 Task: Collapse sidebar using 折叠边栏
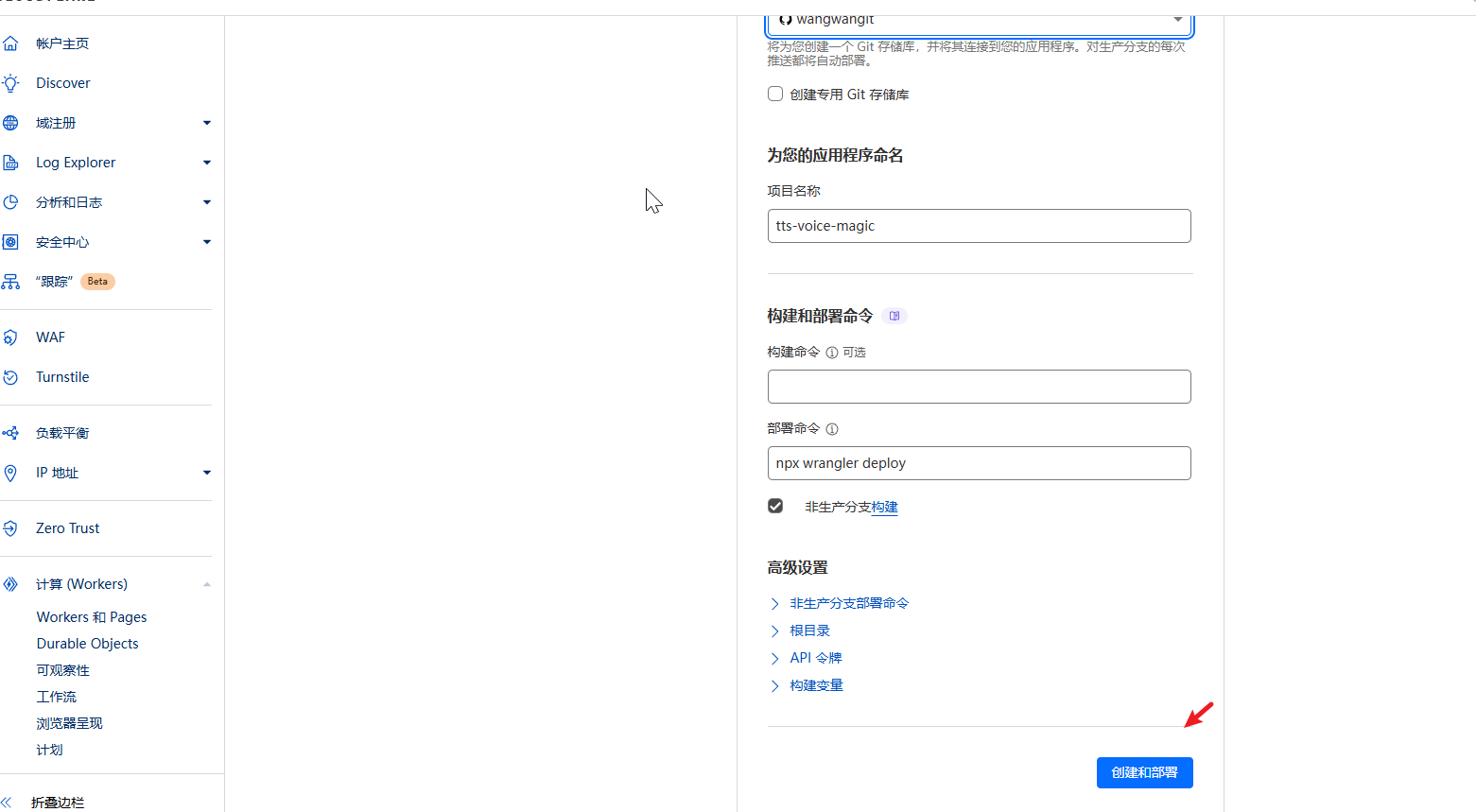point(57,802)
